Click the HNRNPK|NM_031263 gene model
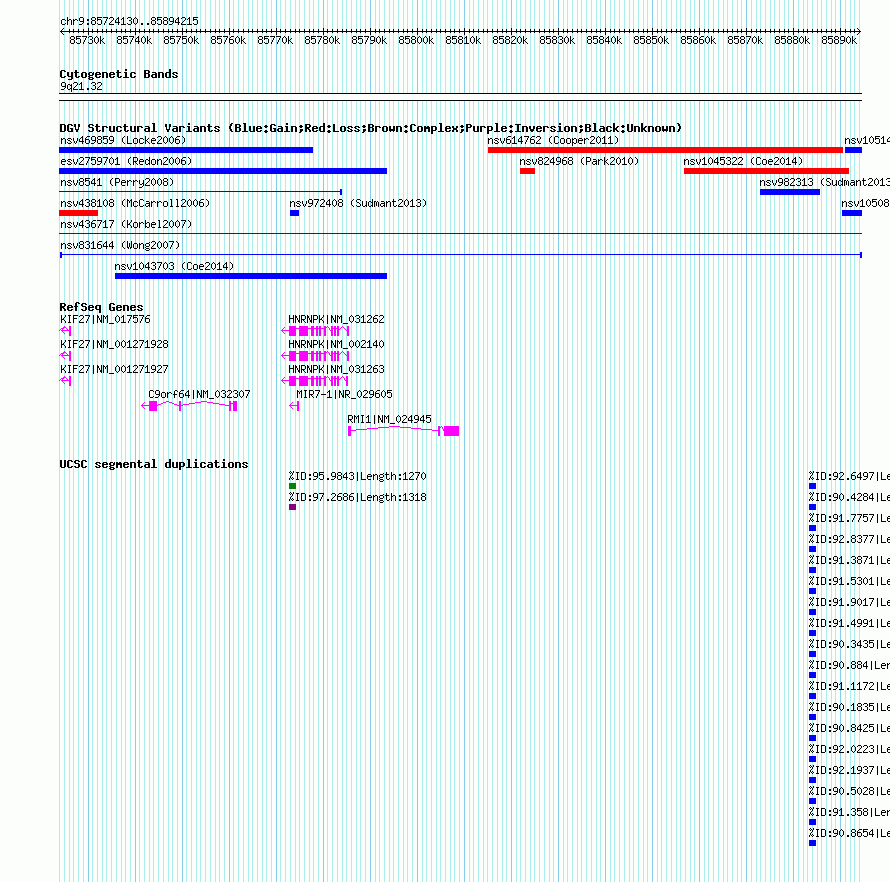The image size is (890, 882). [x=315, y=381]
